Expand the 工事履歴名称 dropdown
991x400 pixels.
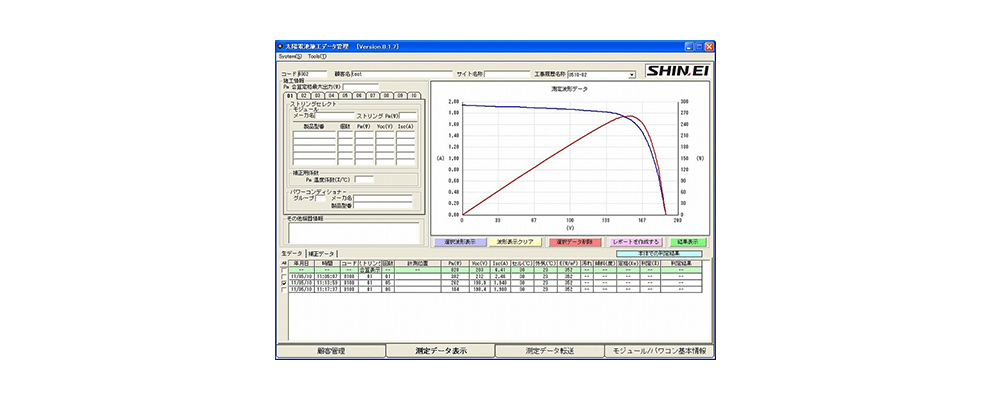[x=631, y=75]
